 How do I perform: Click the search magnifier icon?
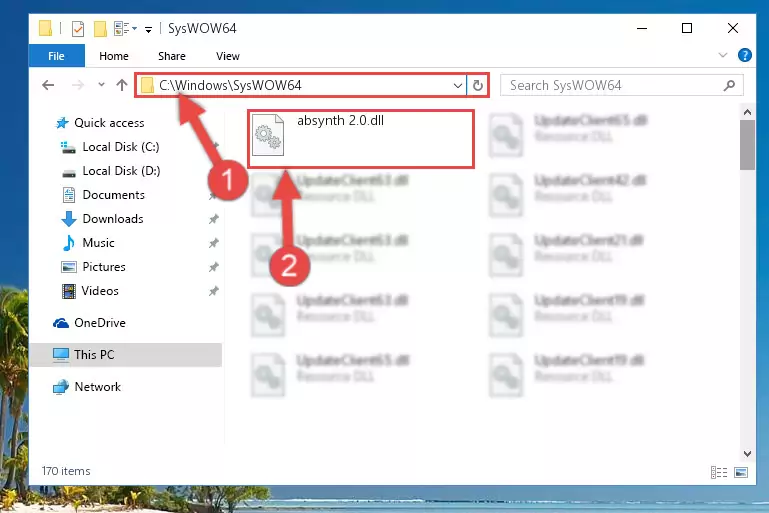[729, 85]
